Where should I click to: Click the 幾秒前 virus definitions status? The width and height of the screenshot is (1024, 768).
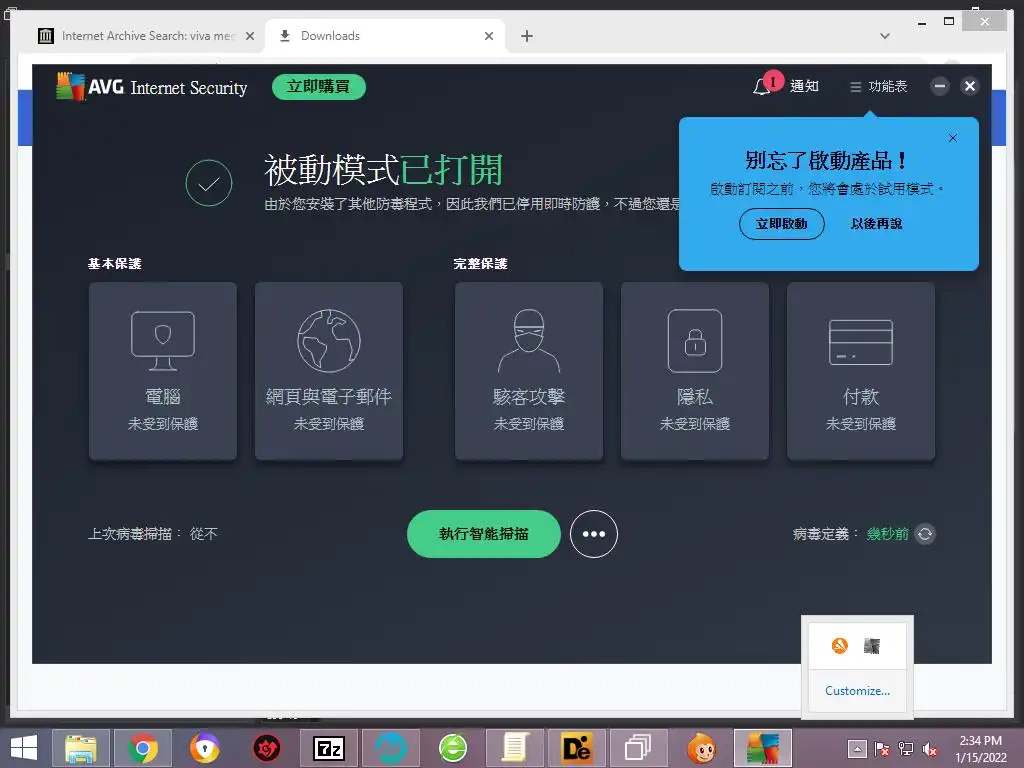(888, 534)
